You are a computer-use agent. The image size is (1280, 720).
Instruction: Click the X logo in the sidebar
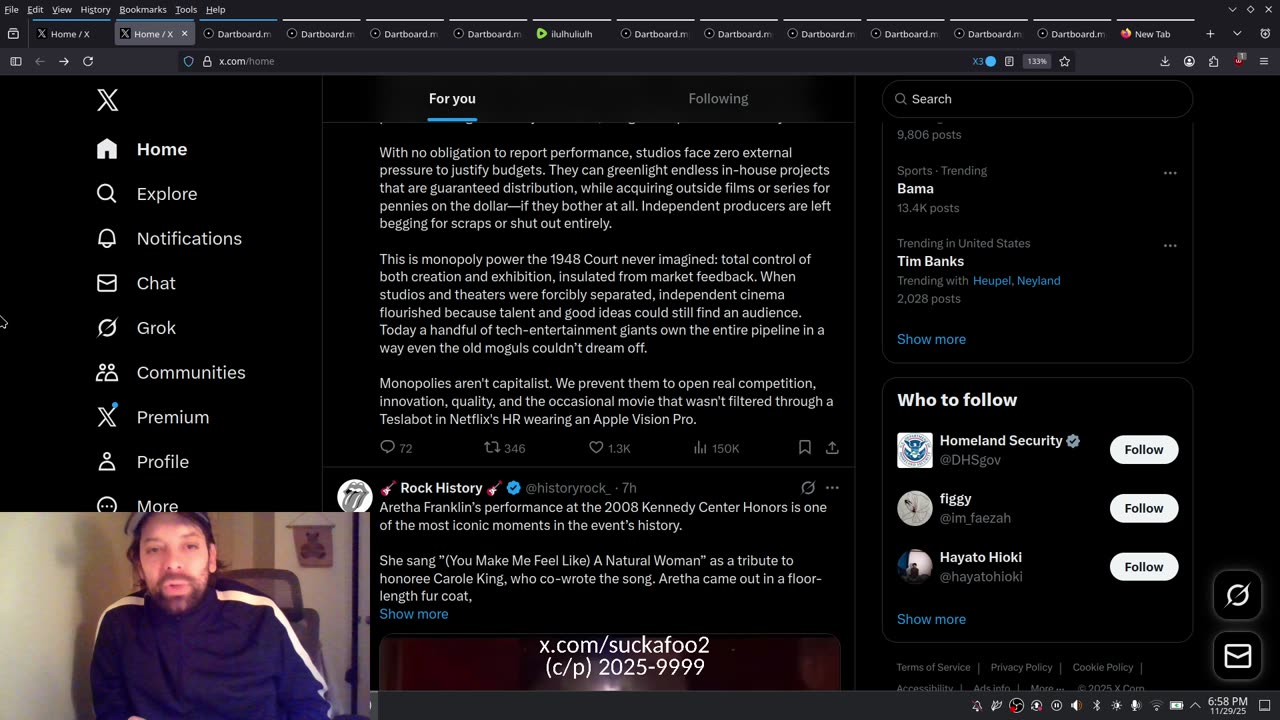107,99
